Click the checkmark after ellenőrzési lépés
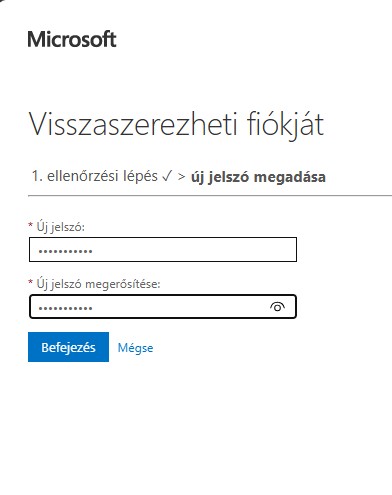The height and width of the screenshot is (495, 392). (167, 176)
